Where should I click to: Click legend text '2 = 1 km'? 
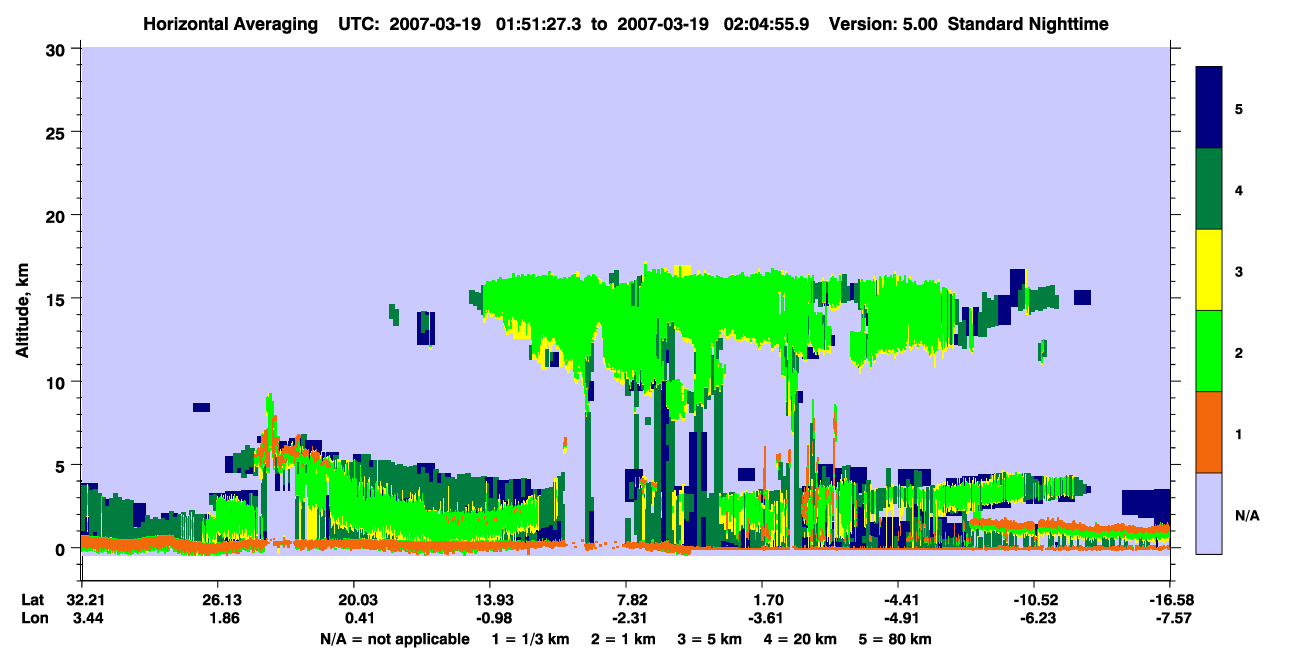point(622,639)
